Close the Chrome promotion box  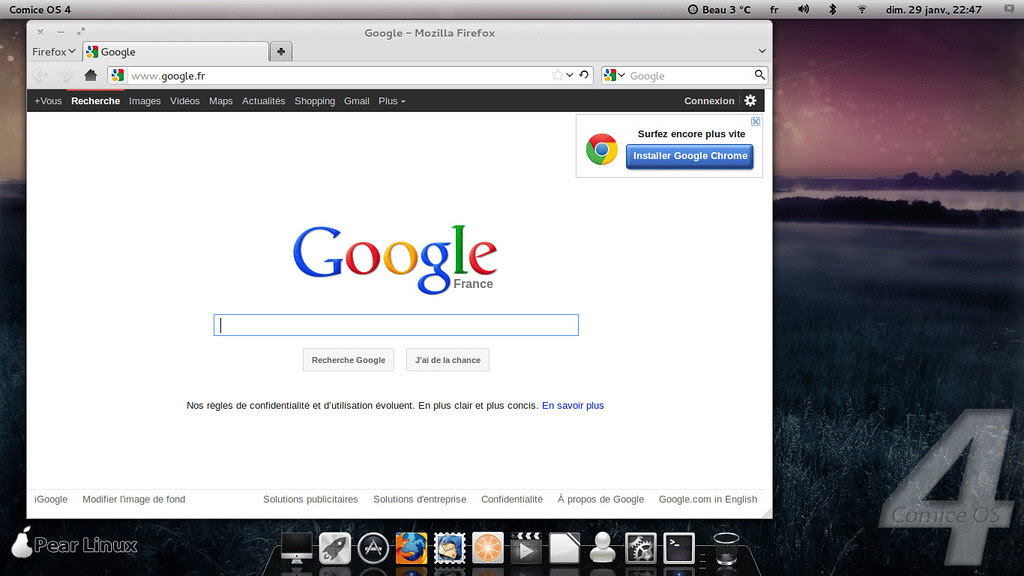point(756,121)
